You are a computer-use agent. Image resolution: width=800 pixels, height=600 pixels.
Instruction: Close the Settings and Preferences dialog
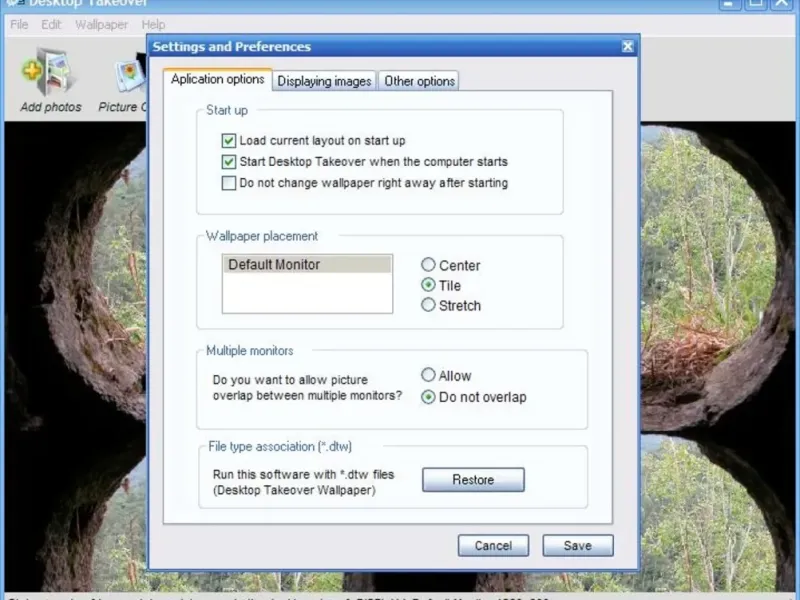tap(628, 46)
